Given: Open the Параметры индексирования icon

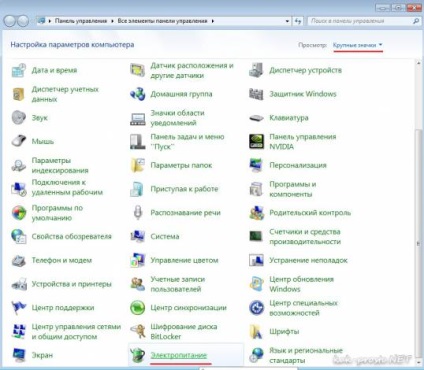Looking at the screenshot, I should point(19,165).
